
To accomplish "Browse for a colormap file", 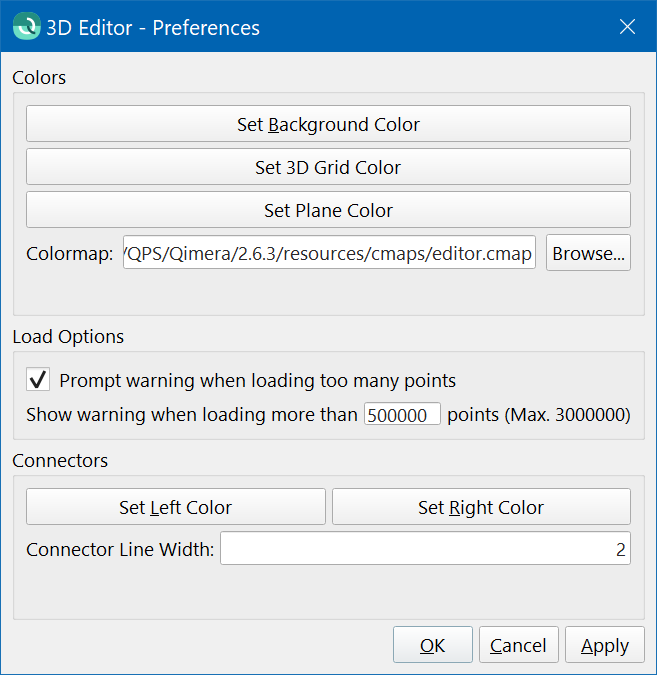I will pyautogui.click(x=588, y=253).
